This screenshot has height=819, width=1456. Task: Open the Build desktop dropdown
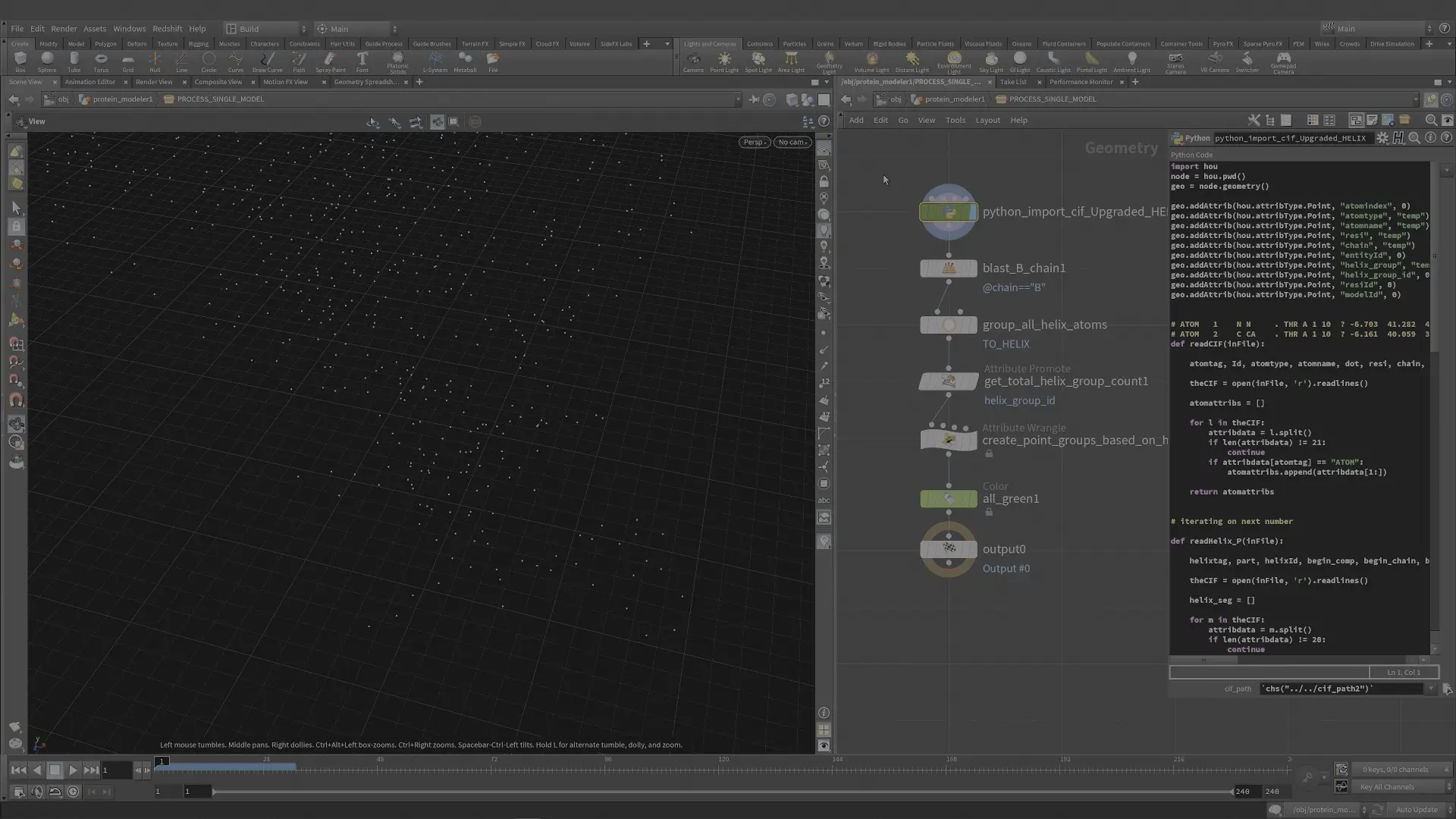click(267, 29)
